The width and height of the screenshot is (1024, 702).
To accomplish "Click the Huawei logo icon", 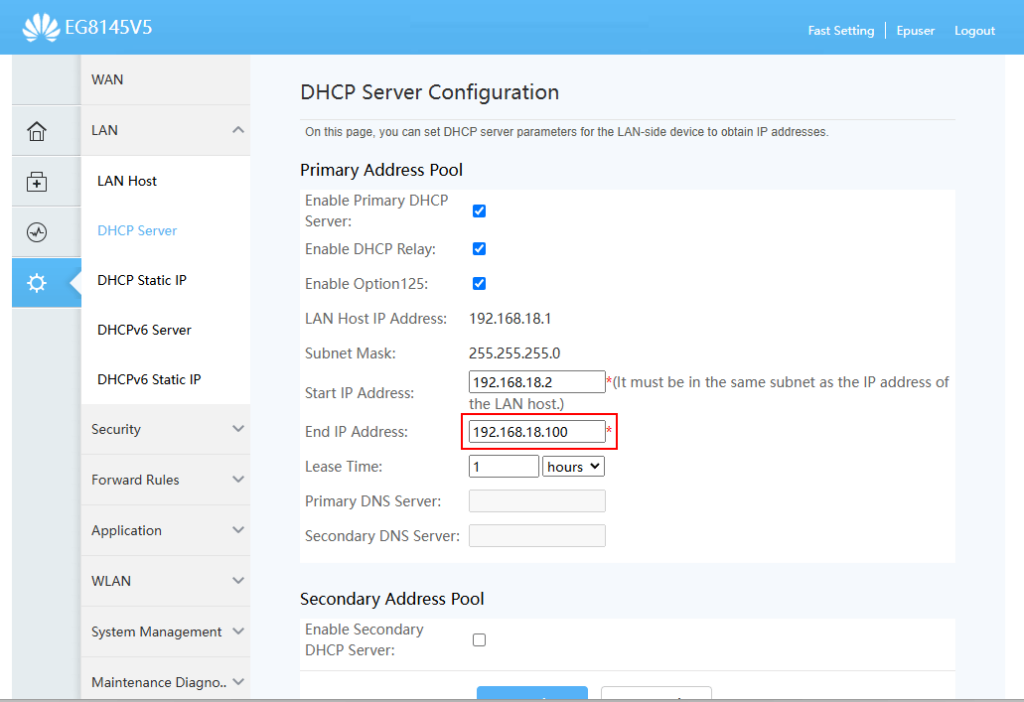I will [x=41, y=28].
